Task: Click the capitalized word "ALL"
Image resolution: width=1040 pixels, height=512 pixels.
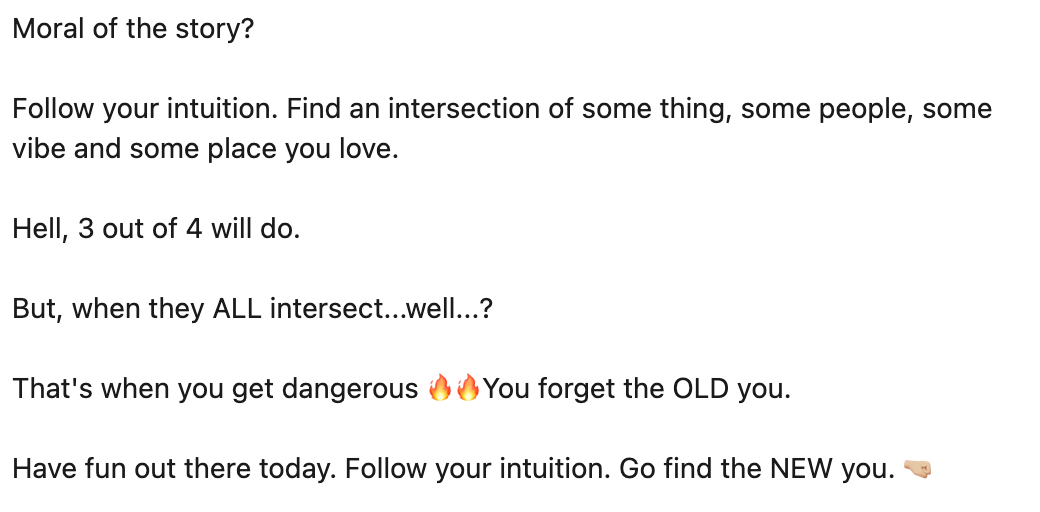Action: 237,308
